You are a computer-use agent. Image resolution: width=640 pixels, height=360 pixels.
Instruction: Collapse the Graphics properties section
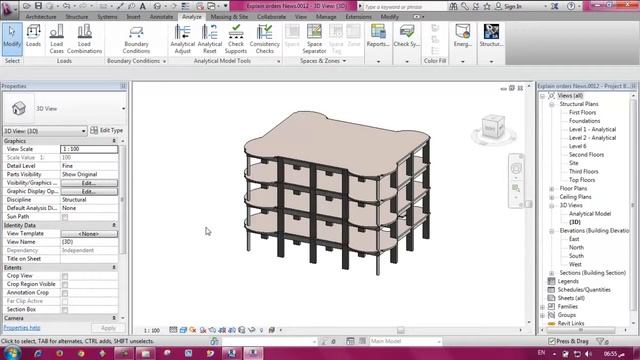pyautogui.click(x=114, y=141)
